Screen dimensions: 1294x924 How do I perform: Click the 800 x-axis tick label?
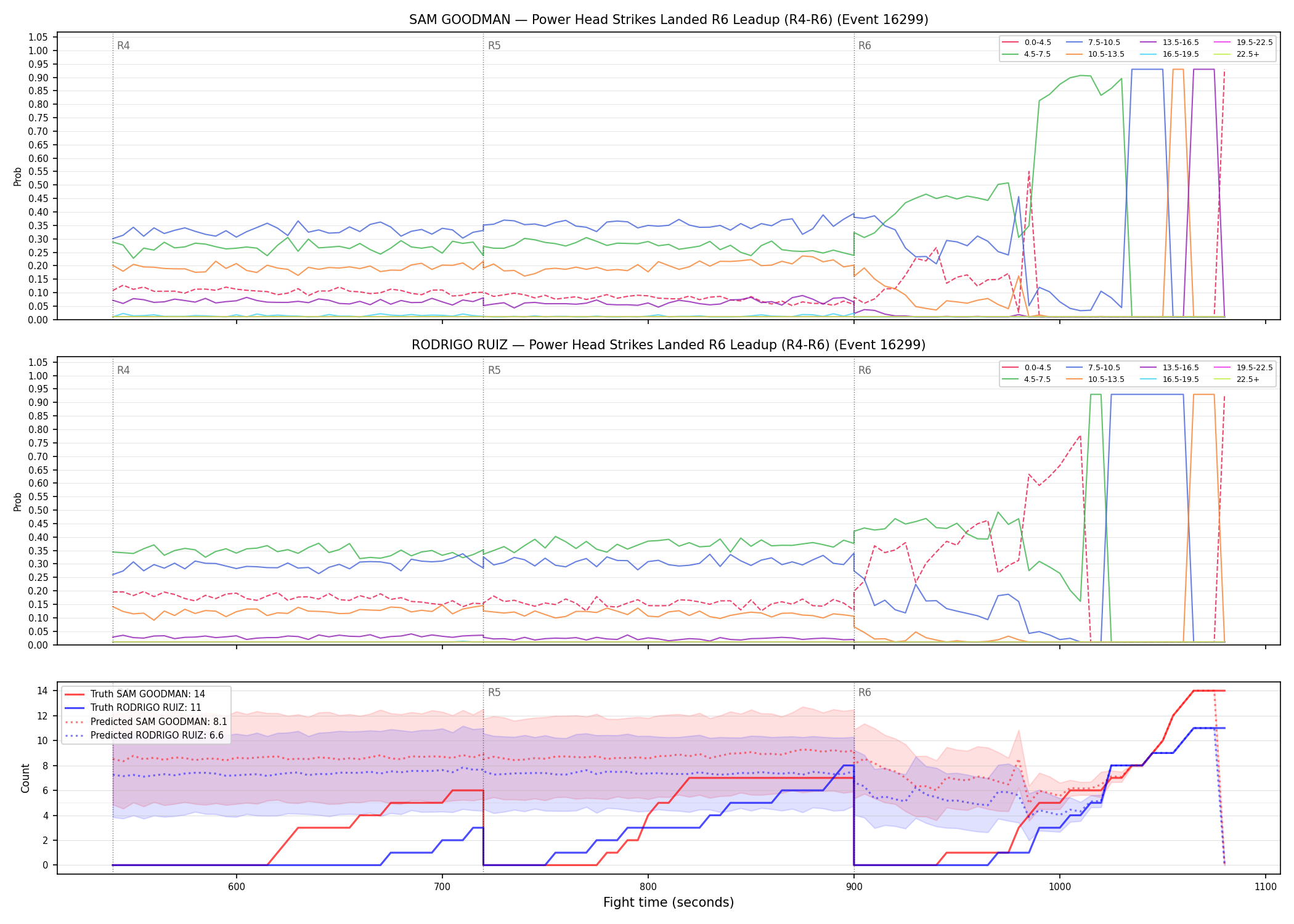pos(648,886)
